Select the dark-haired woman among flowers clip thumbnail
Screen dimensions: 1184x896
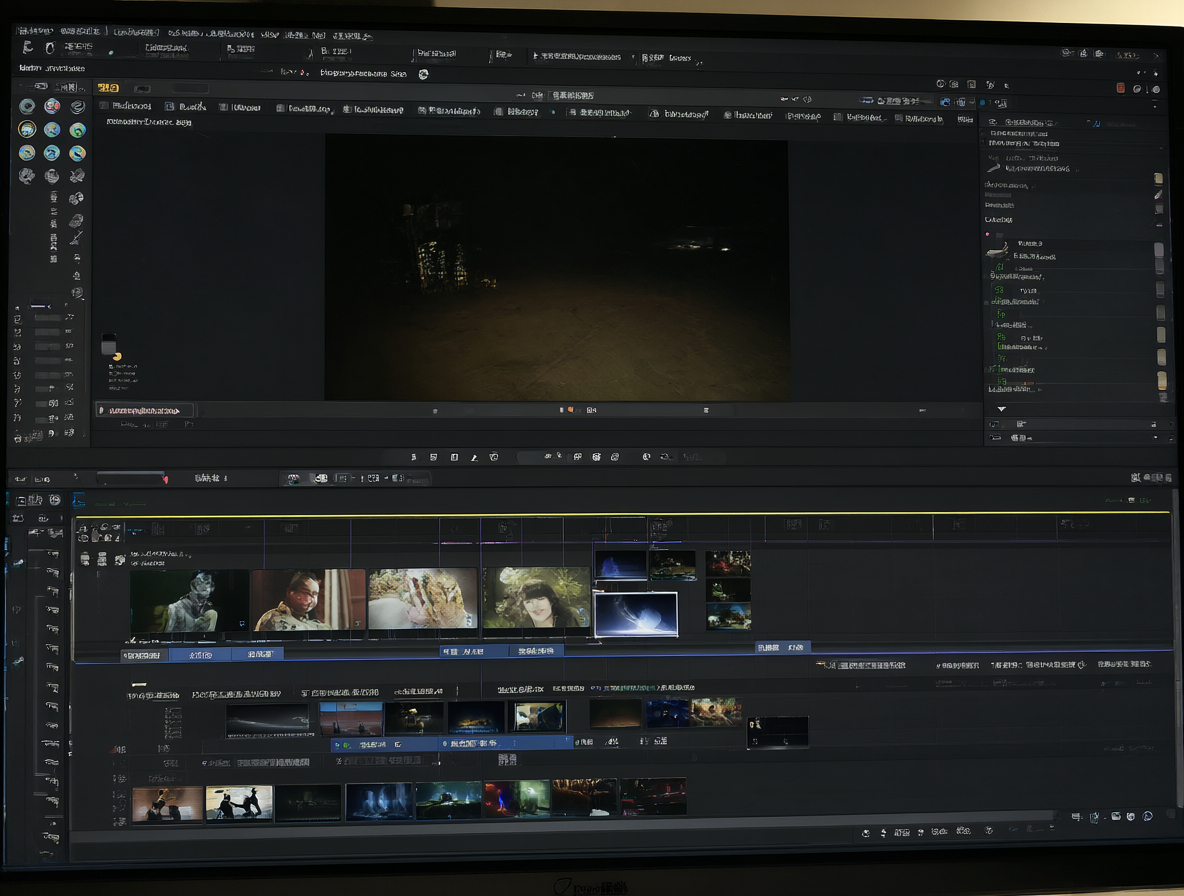tap(536, 597)
